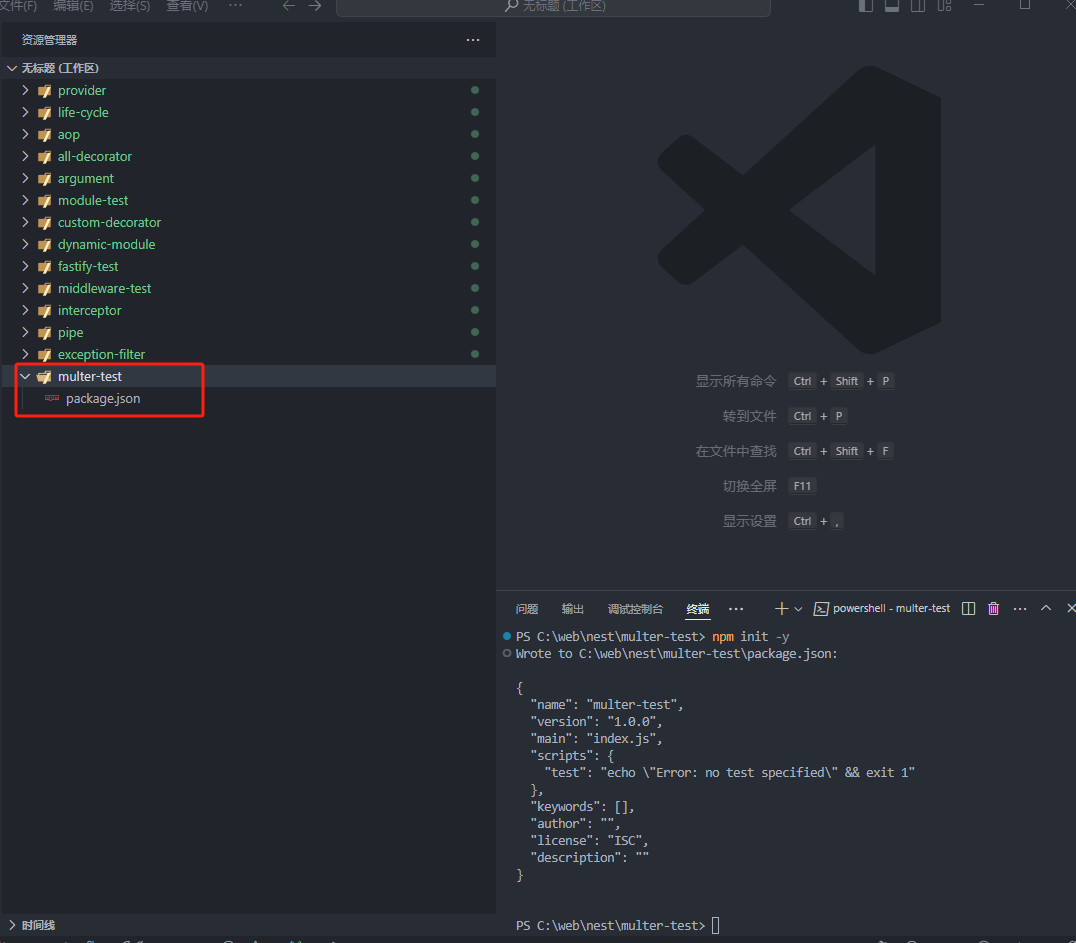Click the terminal prompt input cursor
This screenshot has width=1076, height=943.
[x=716, y=925]
